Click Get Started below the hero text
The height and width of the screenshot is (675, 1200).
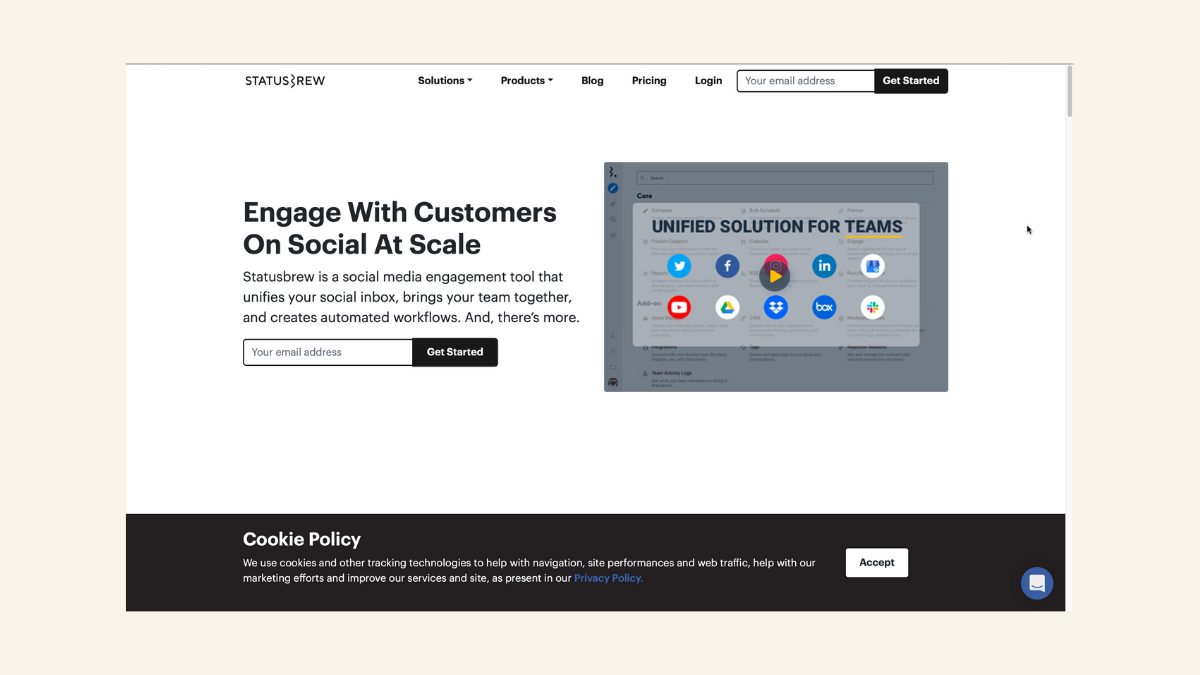coord(455,352)
